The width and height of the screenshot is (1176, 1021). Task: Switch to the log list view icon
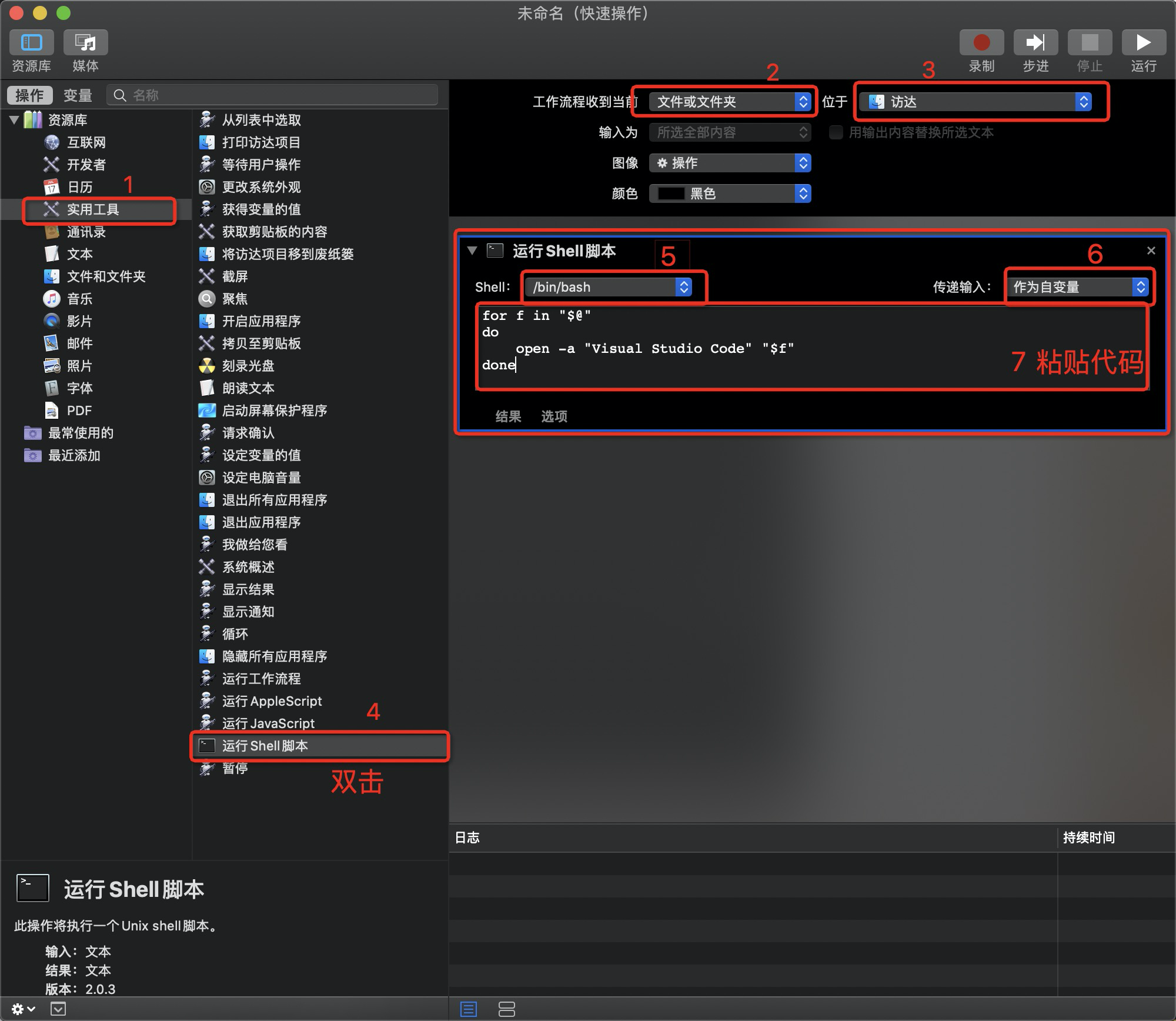coord(469,1009)
